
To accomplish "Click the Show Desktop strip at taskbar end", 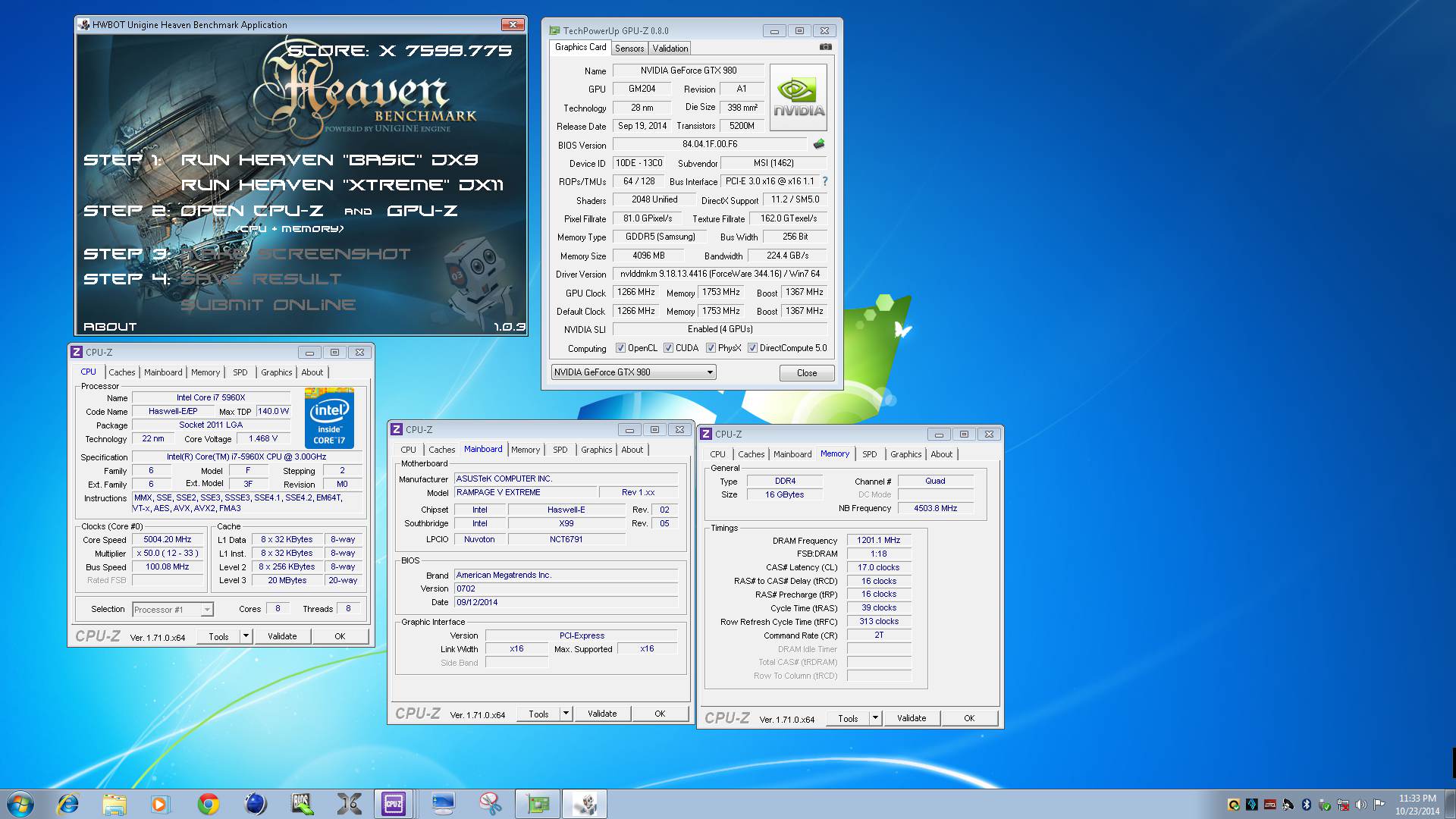I will (x=1451, y=804).
